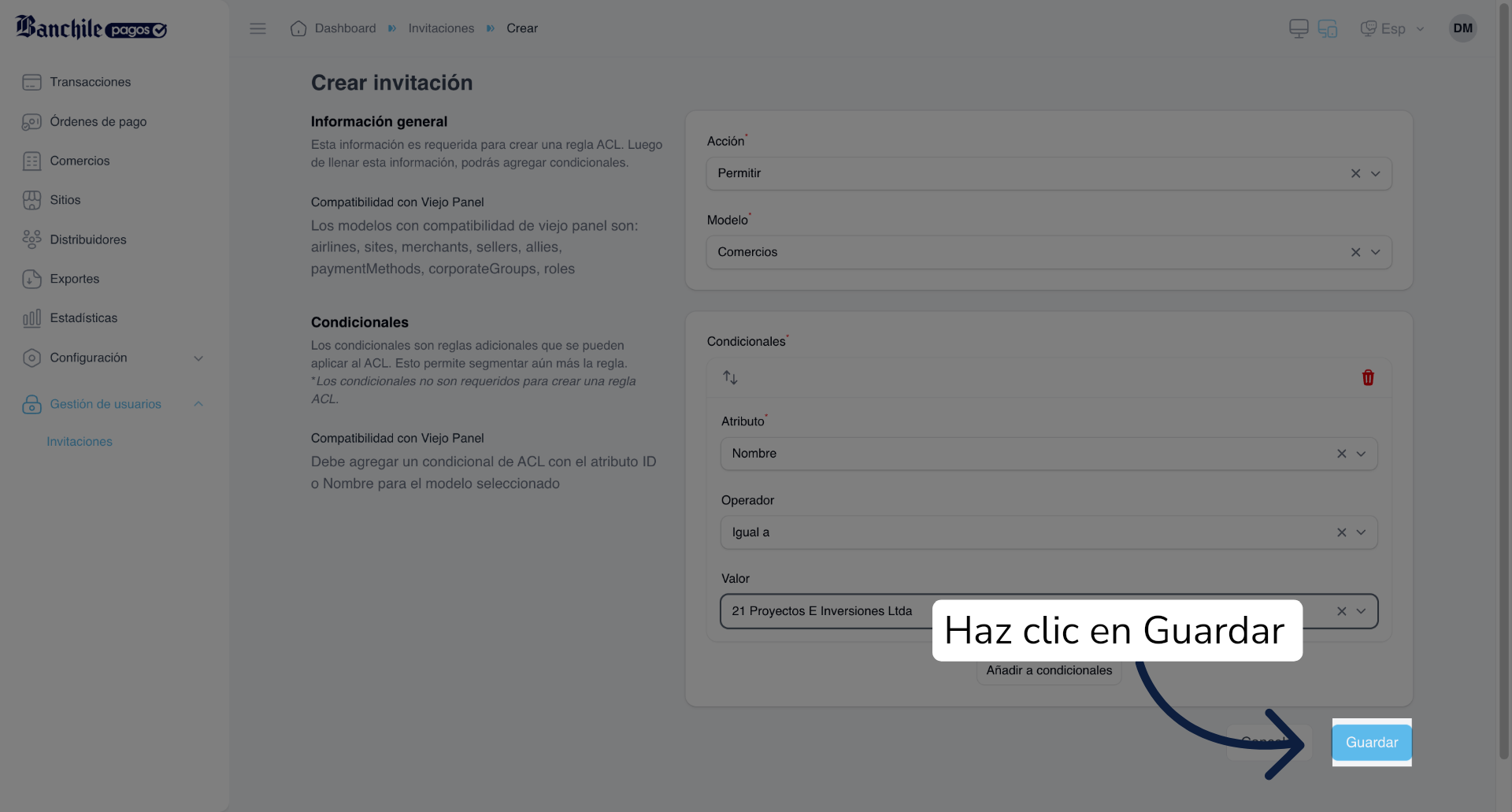The image size is (1512, 812).
Task: Expand the Valor dropdown chevron
Action: 1361,611
